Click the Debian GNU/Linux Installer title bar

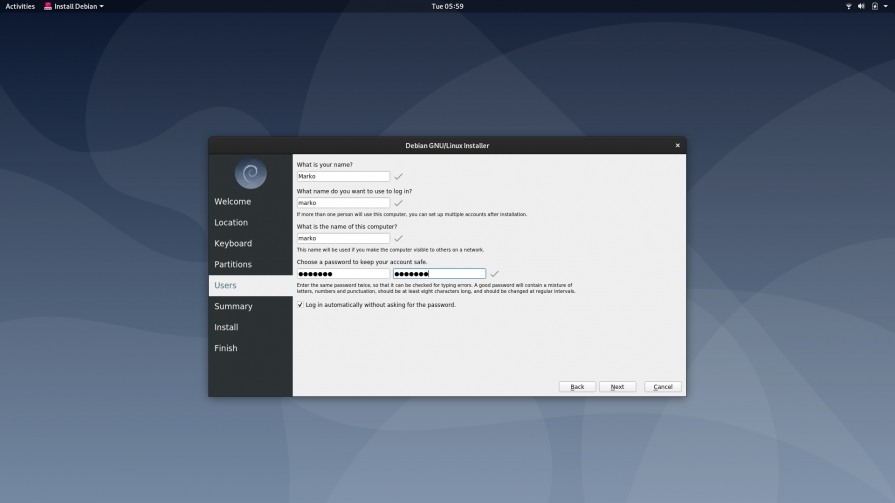(447, 146)
